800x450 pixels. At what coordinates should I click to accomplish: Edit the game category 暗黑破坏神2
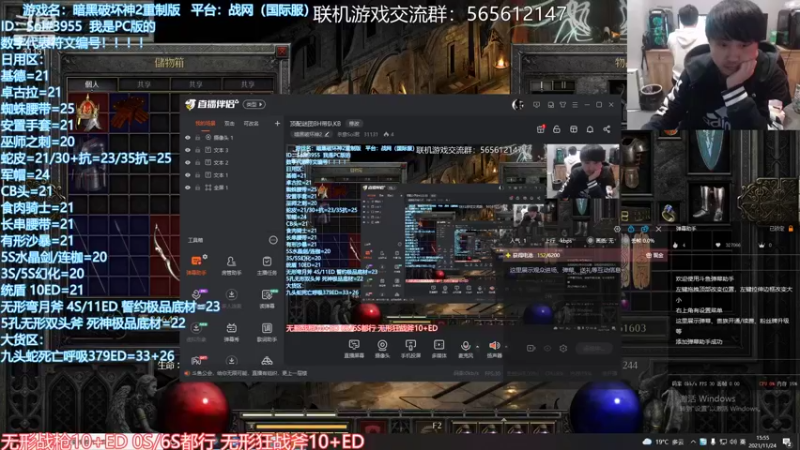pyautogui.click(x=312, y=134)
